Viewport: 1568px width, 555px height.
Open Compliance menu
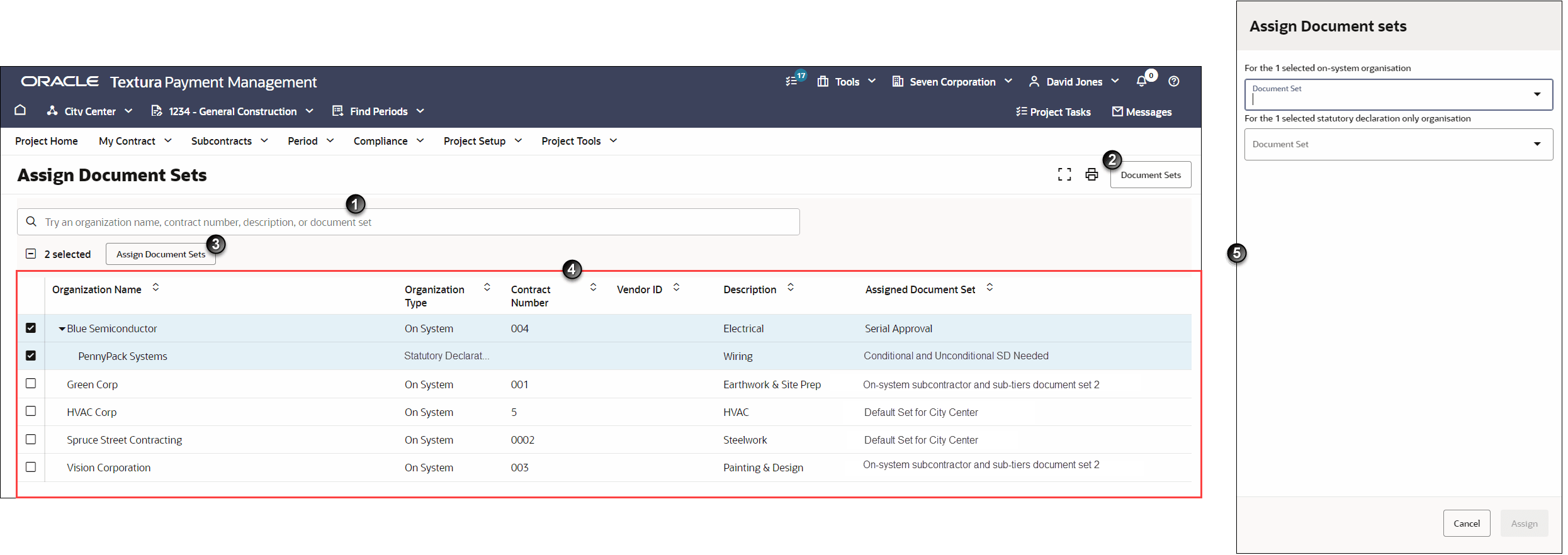(x=389, y=141)
